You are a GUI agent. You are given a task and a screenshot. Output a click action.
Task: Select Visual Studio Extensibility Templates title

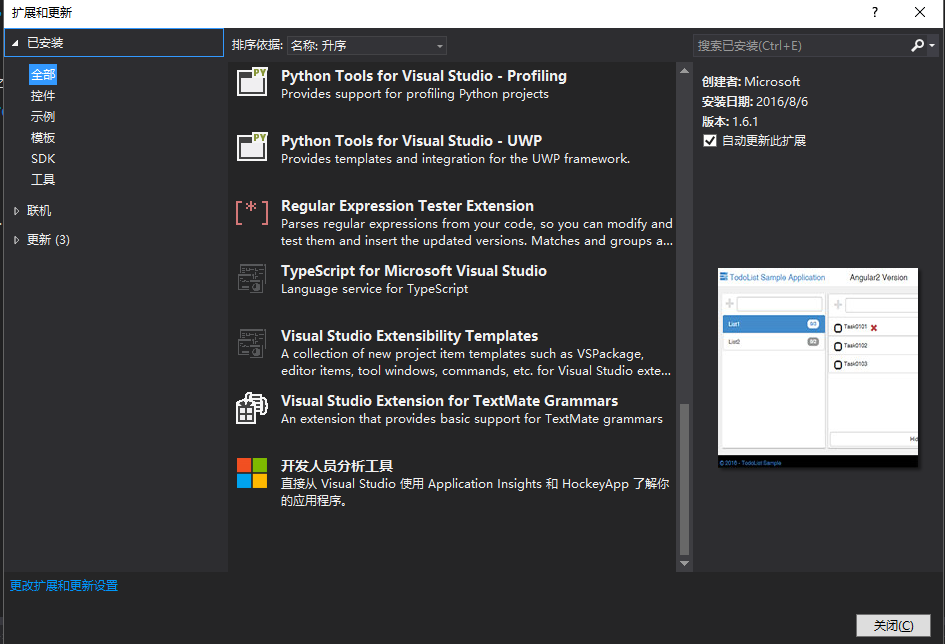pyautogui.click(x=409, y=336)
